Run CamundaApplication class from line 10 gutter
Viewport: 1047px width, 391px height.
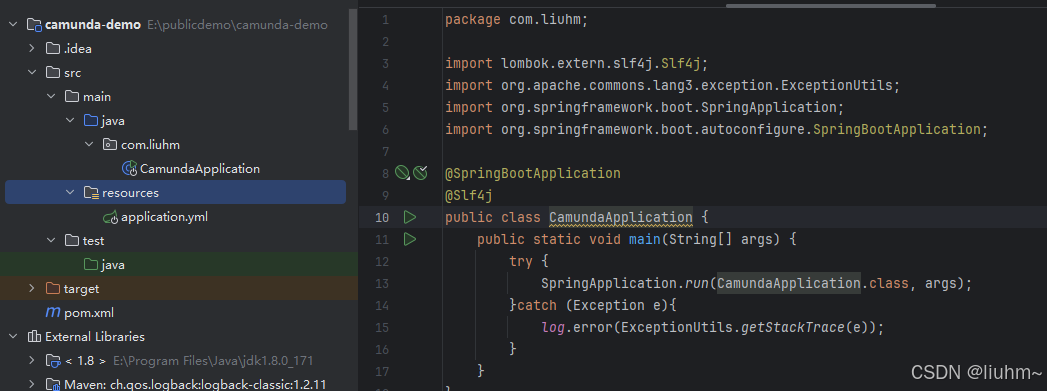tap(409, 217)
